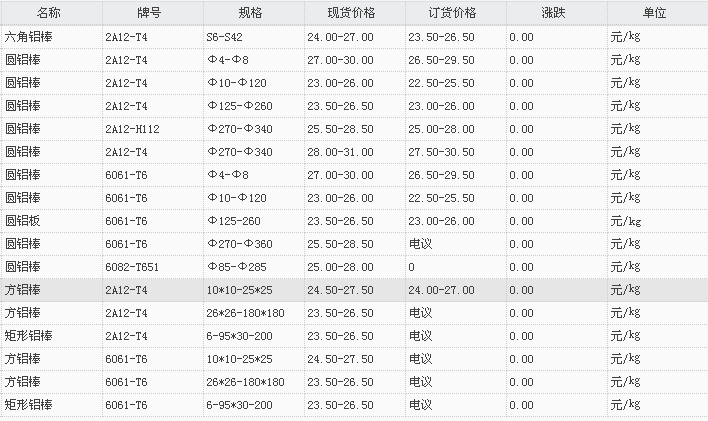Select the 订货价格 column header

click(453, 13)
